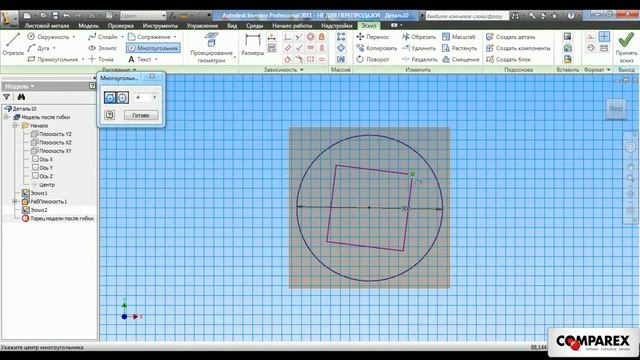This screenshot has height=360, width=640.
Task: Toggle the highlighted centerline icon in Формат panel
Action: (x=604, y=37)
